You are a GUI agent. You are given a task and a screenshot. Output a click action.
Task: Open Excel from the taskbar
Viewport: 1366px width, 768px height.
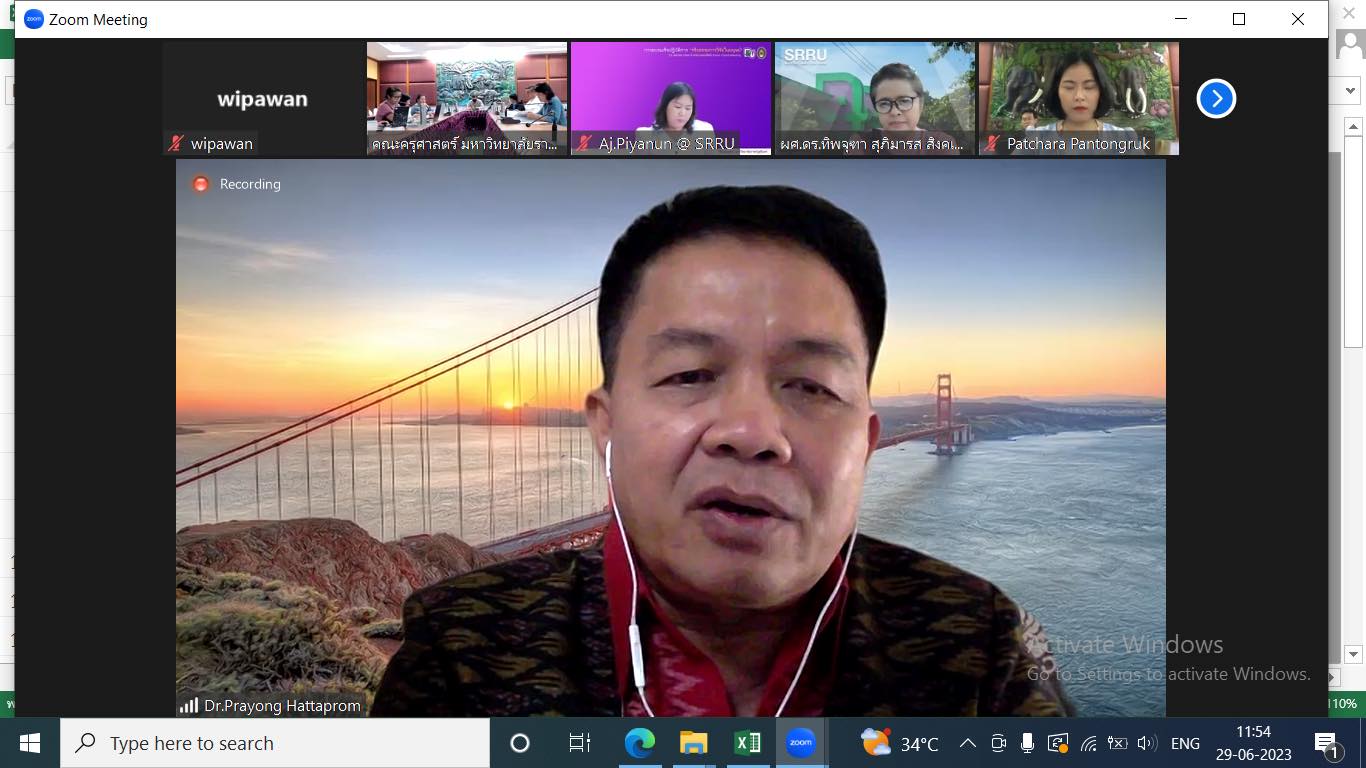(747, 743)
